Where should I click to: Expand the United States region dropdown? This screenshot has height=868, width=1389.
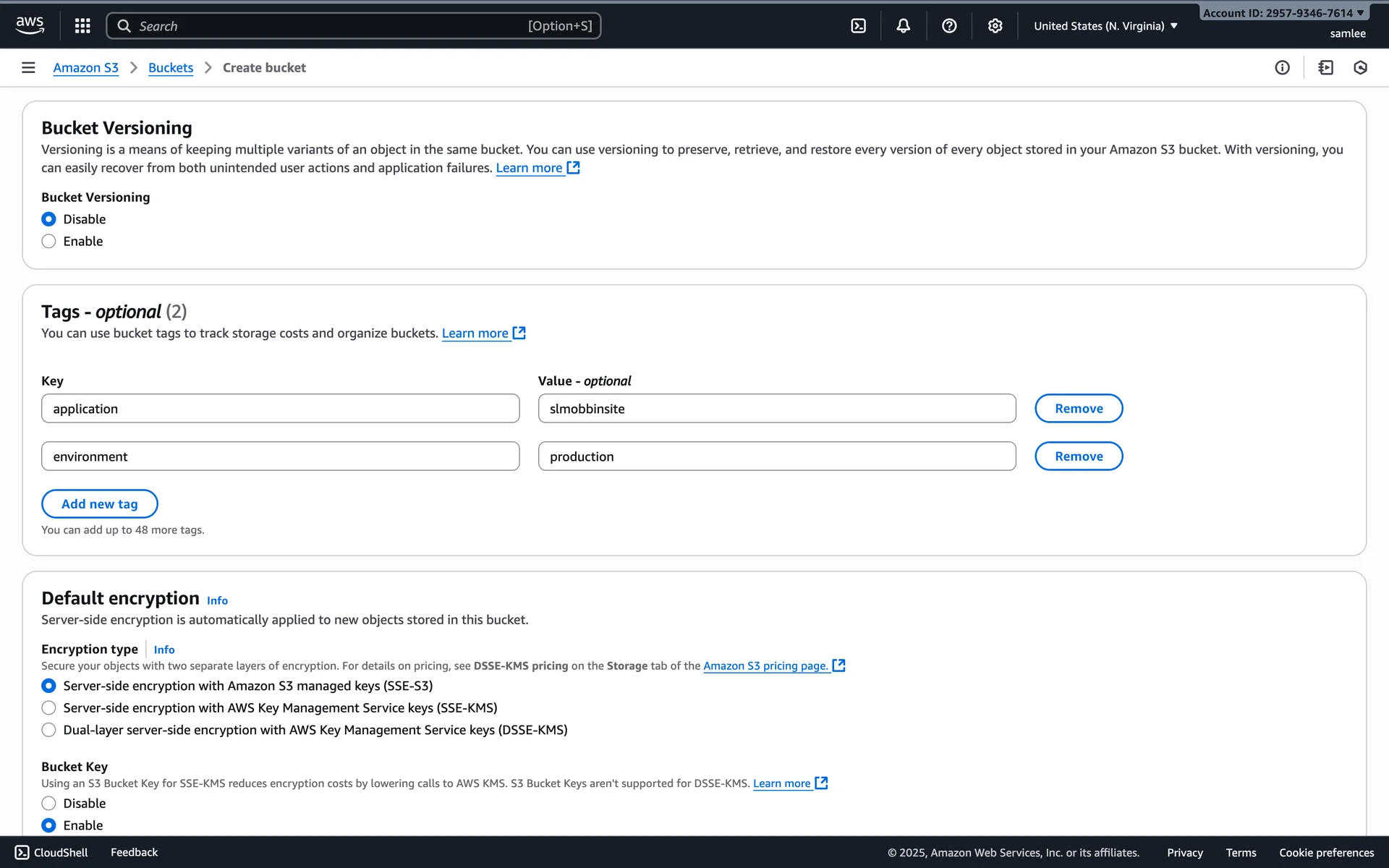tap(1105, 26)
